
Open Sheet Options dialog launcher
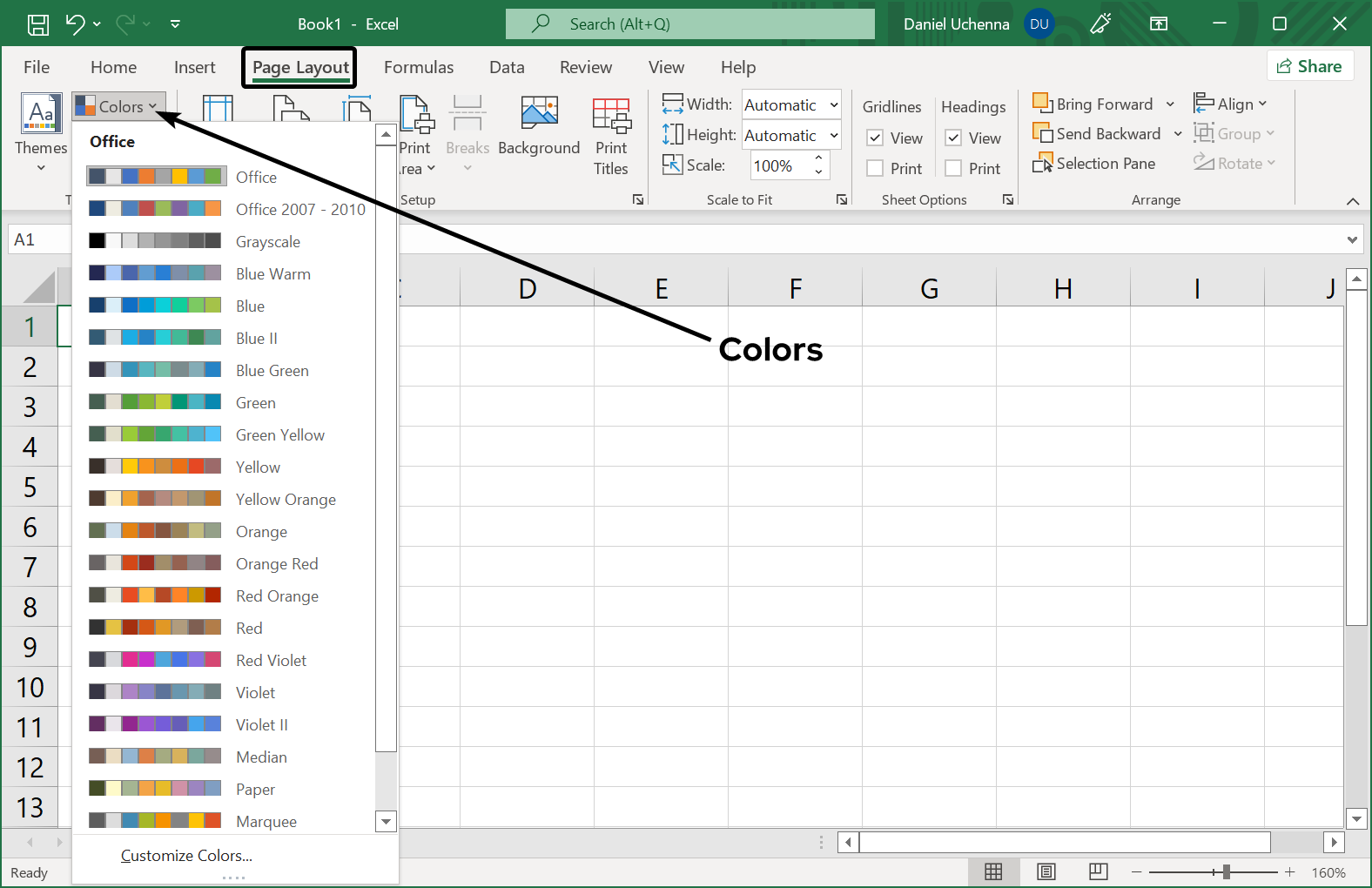coord(1008,199)
